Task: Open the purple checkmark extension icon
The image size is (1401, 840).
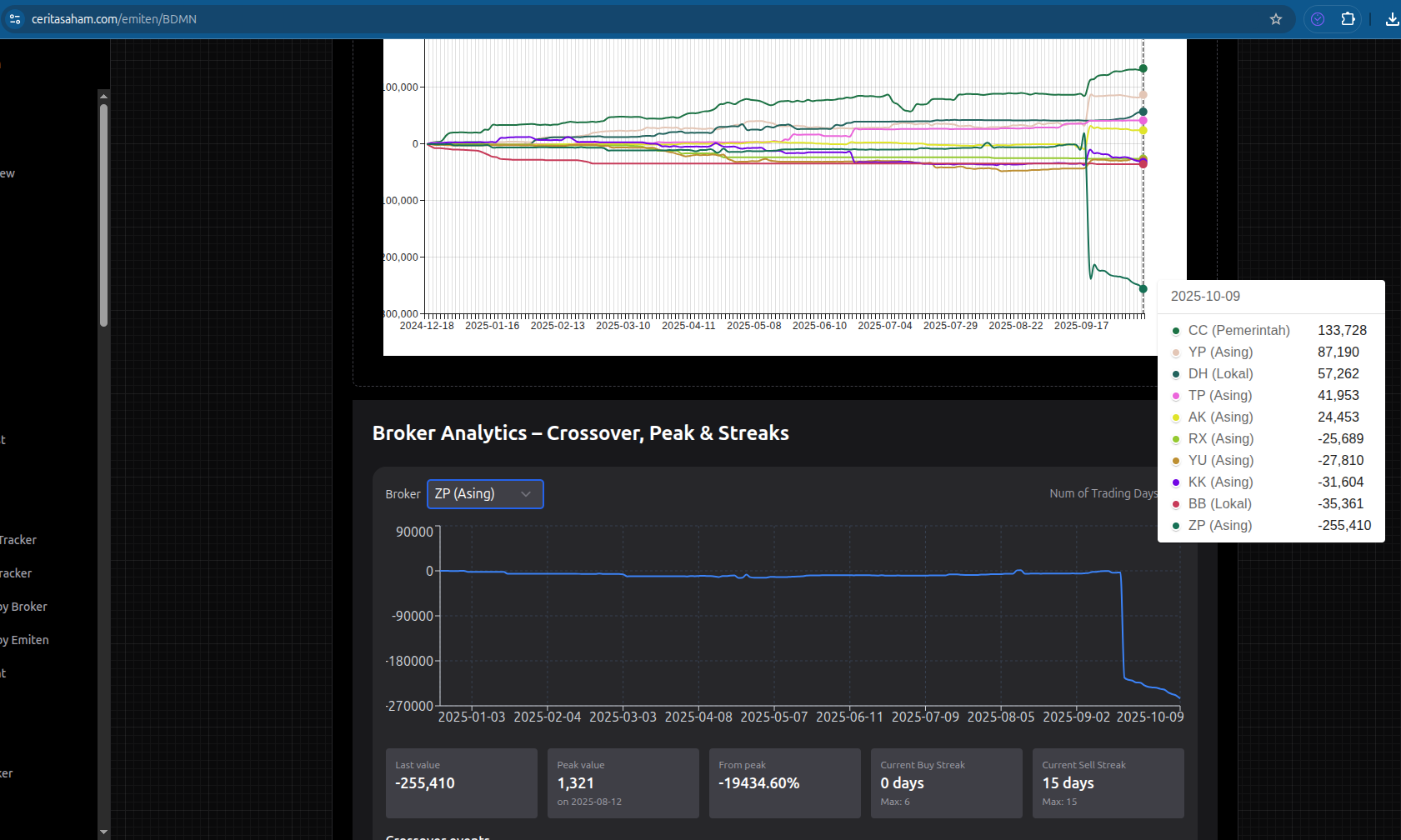Action: click(x=1318, y=19)
